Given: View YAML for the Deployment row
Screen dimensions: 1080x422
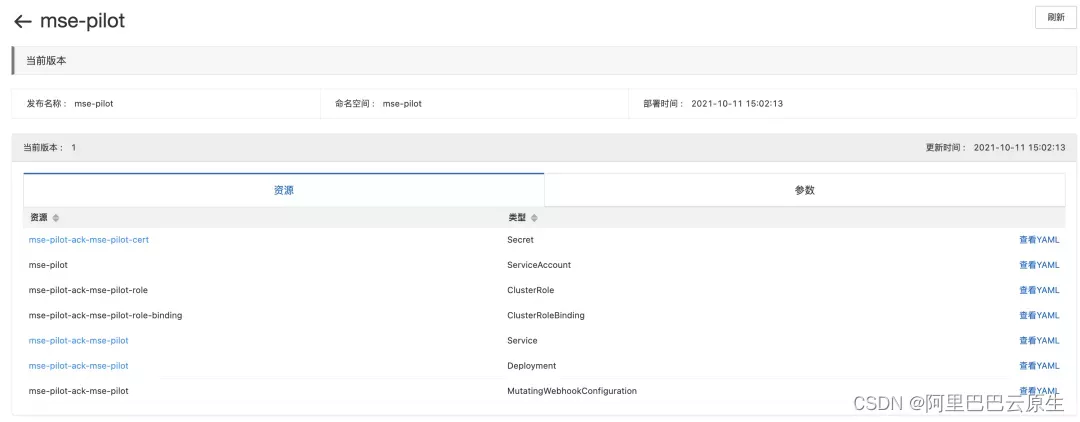Looking at the screenshot, I should pos(1039,366).
